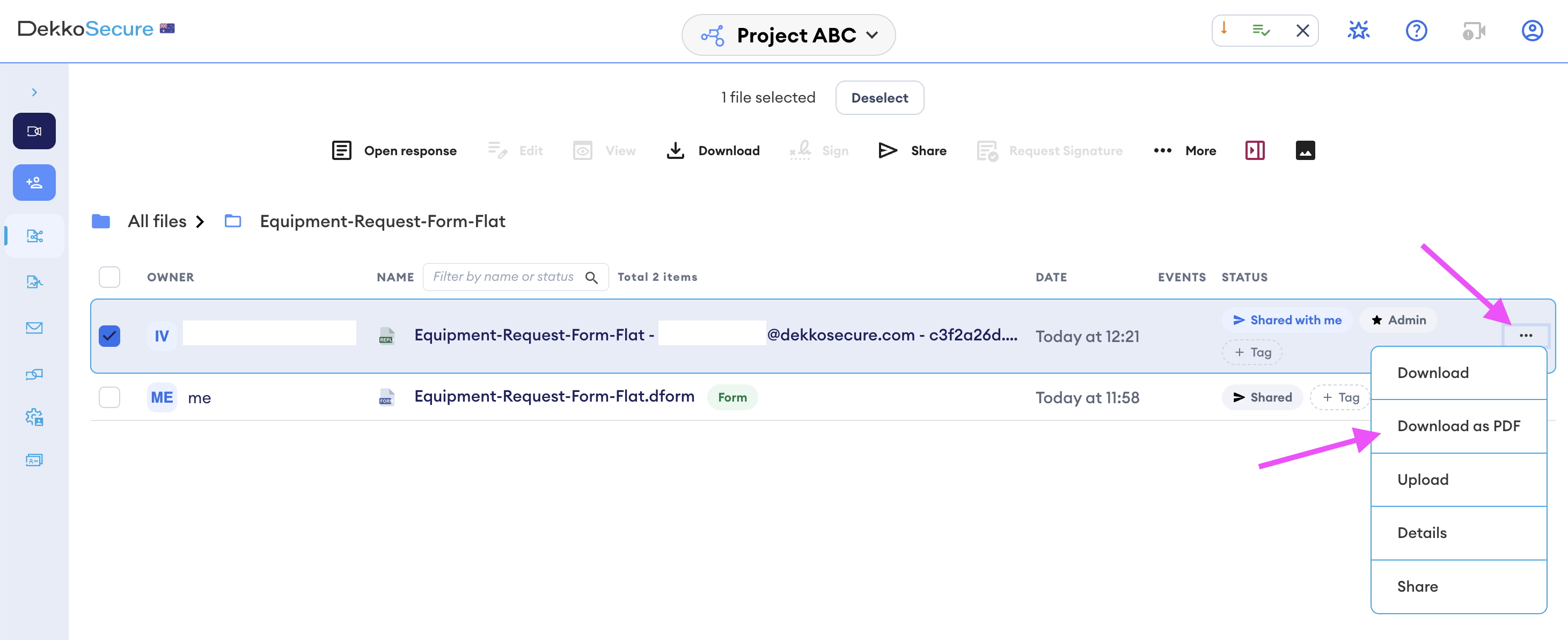The height and width of the screenshot is (640, 1568).
Task: Click the Shared status chip on dform row
Action: tap(1262, 398)
